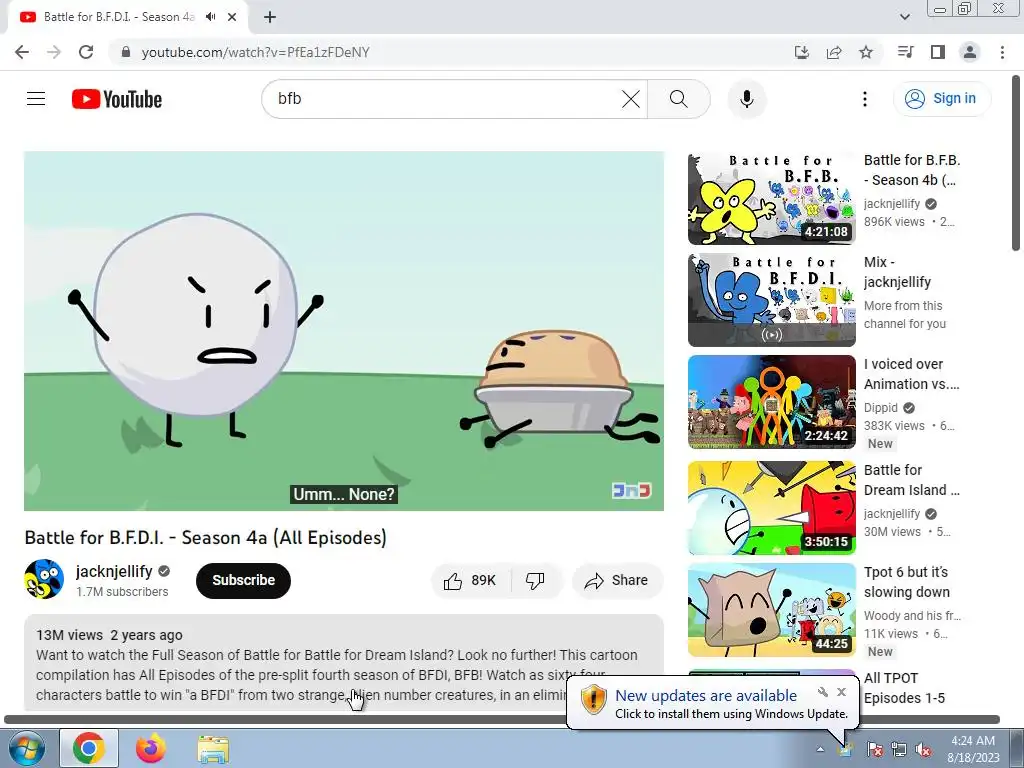
Task: Click the magnifier search button
Action: [x=679, y=99]
